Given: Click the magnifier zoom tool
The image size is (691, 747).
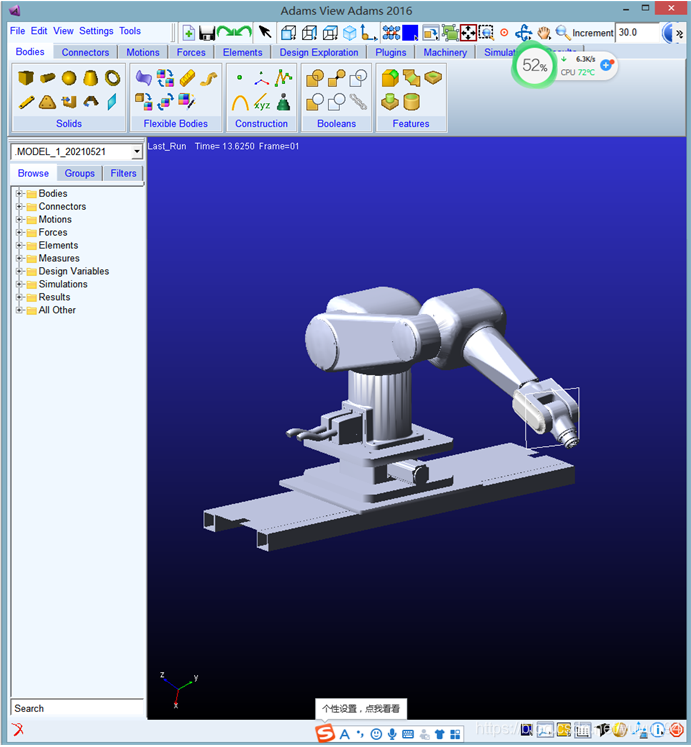Looking at the screenshot, I should tap(563, 33).
